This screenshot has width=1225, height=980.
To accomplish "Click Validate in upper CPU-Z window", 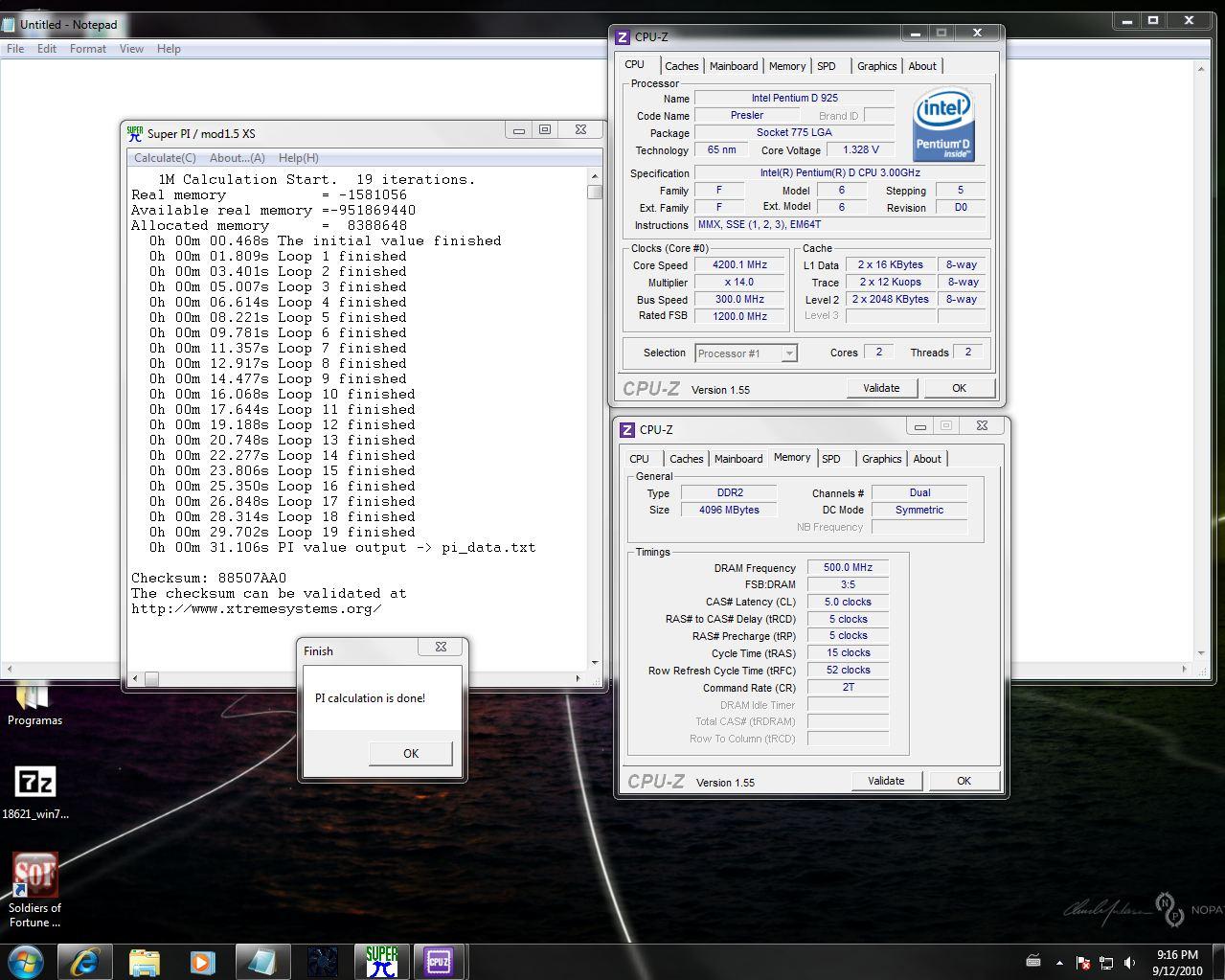I will 881,388.
